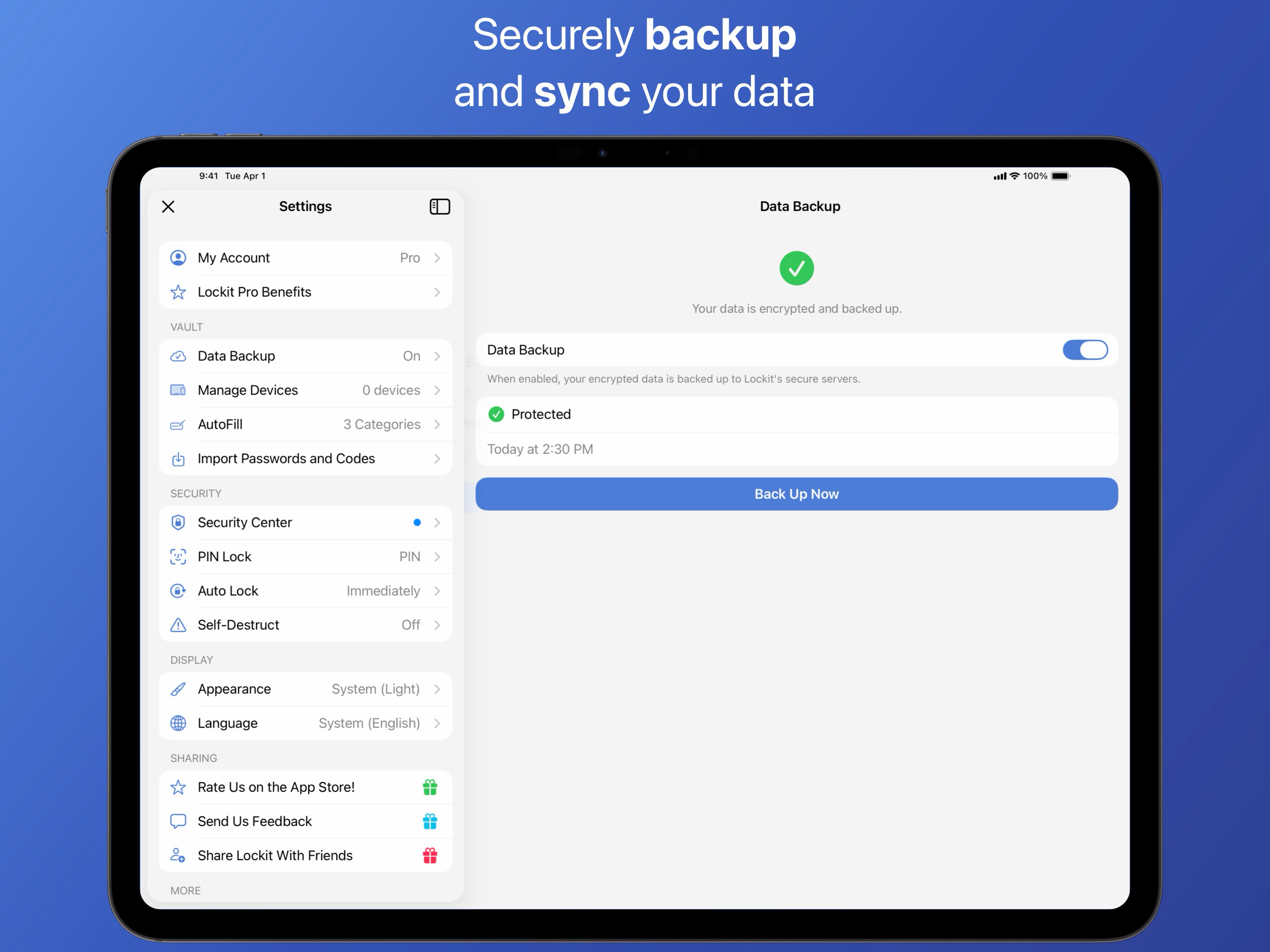
Task: Expand Import Passwords and Codes chevron
Action: pyautogui.click(x=437, y=458)
